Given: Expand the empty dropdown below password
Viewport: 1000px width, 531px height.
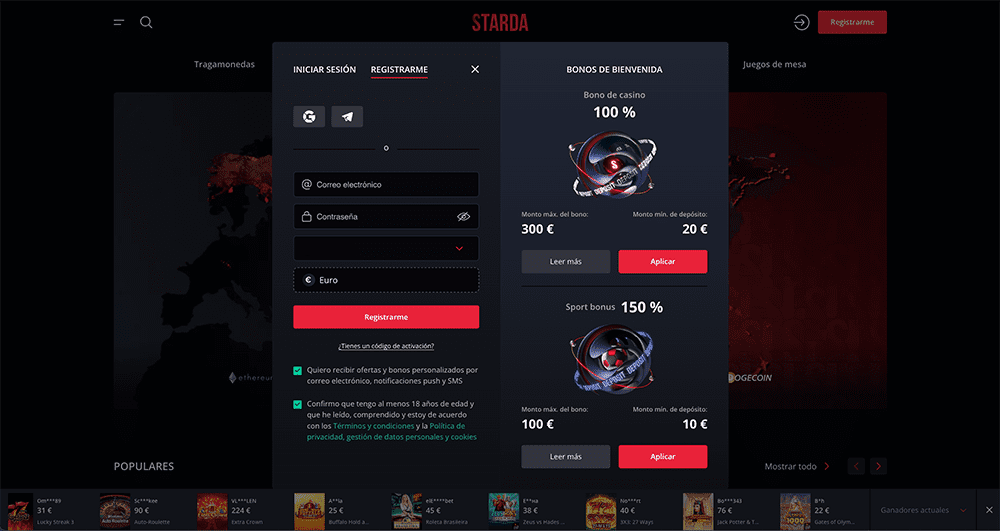Looking at the screenshot, I should [x=386, y=249].
